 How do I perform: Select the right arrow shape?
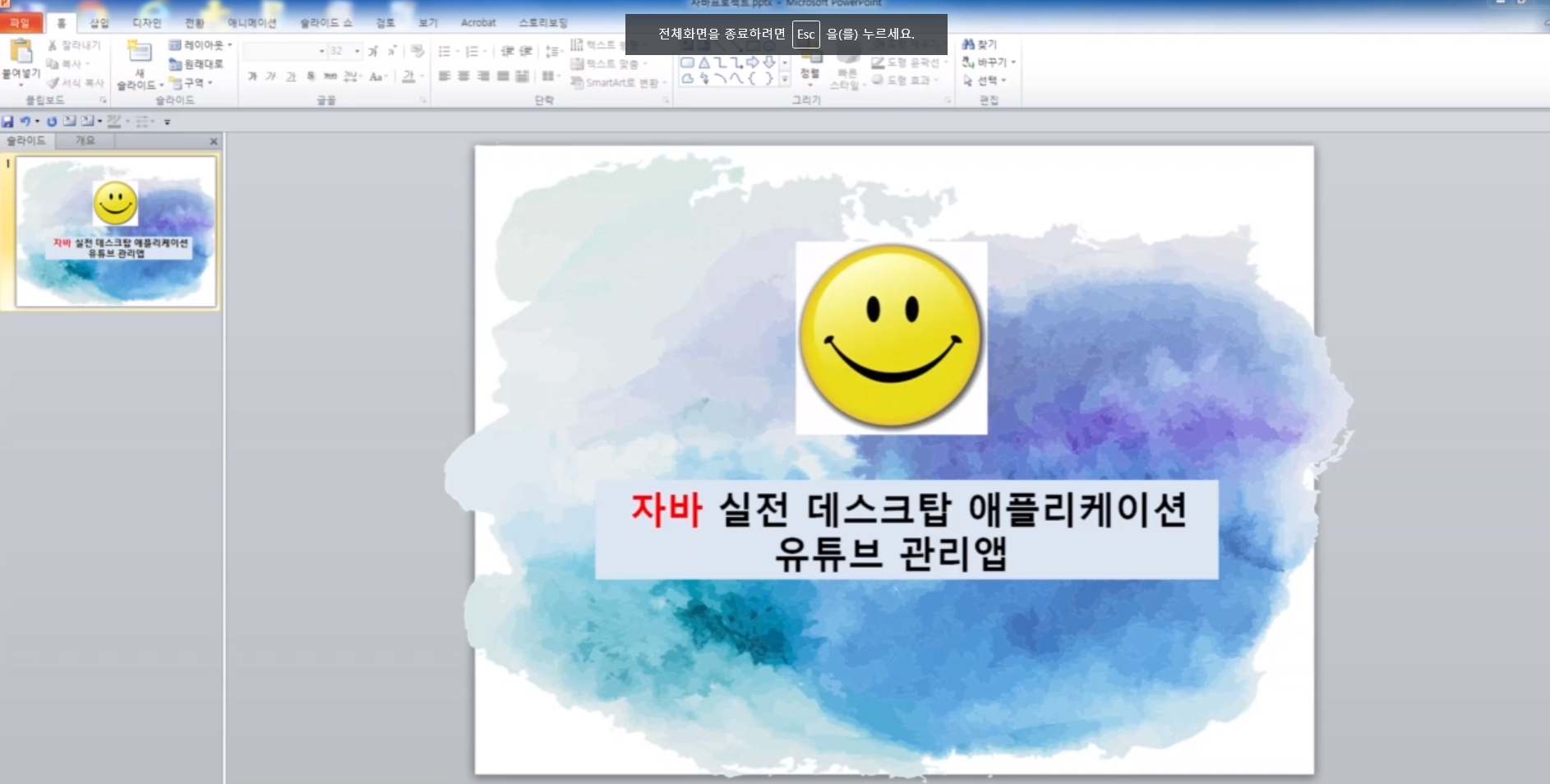pos(753,62)
